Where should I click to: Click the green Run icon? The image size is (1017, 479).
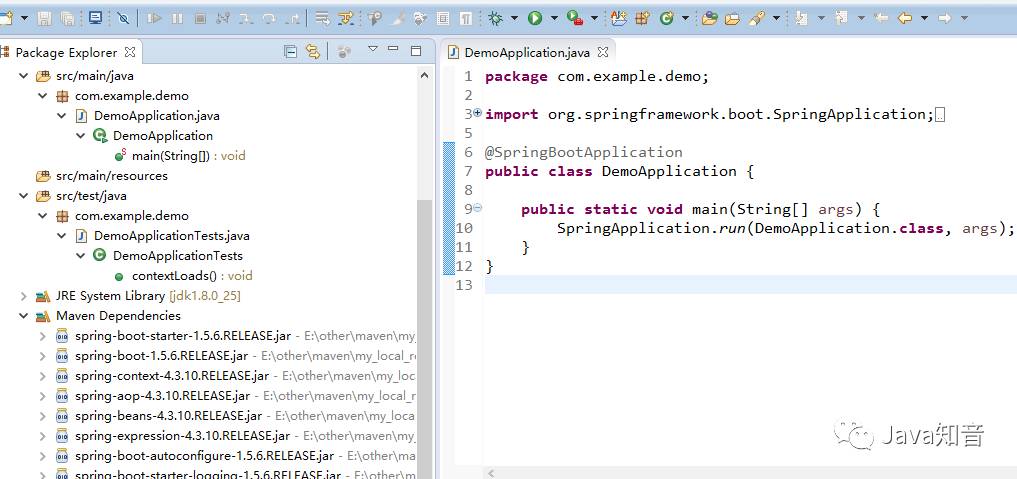coord(535,19)
